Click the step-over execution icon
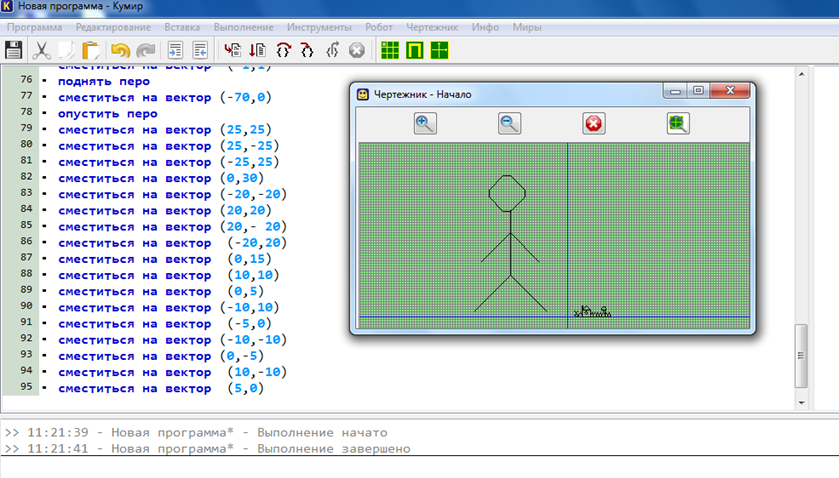839x478 pixels. (283, 50)
